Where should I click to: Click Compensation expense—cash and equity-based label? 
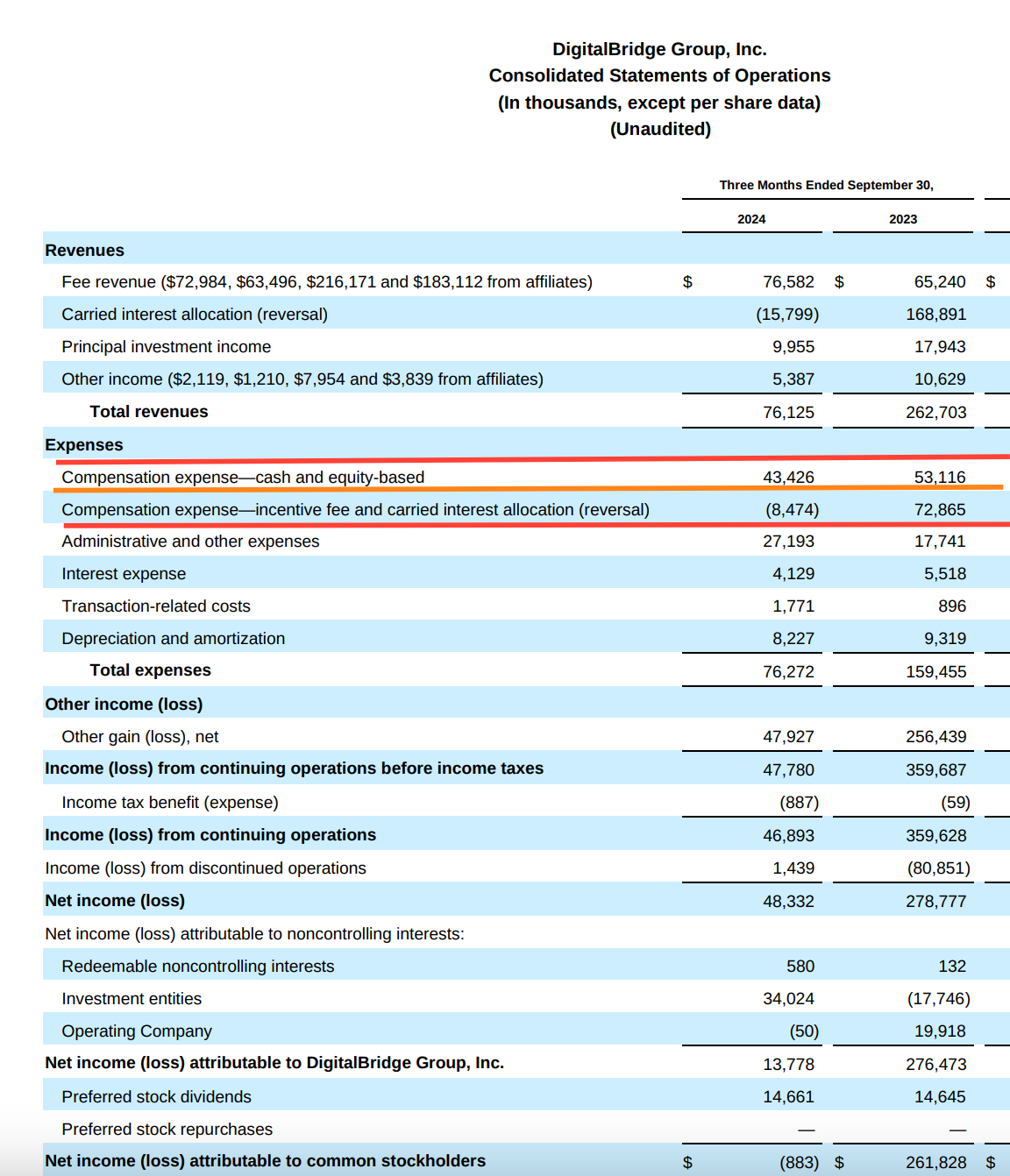tap(243, 478)
